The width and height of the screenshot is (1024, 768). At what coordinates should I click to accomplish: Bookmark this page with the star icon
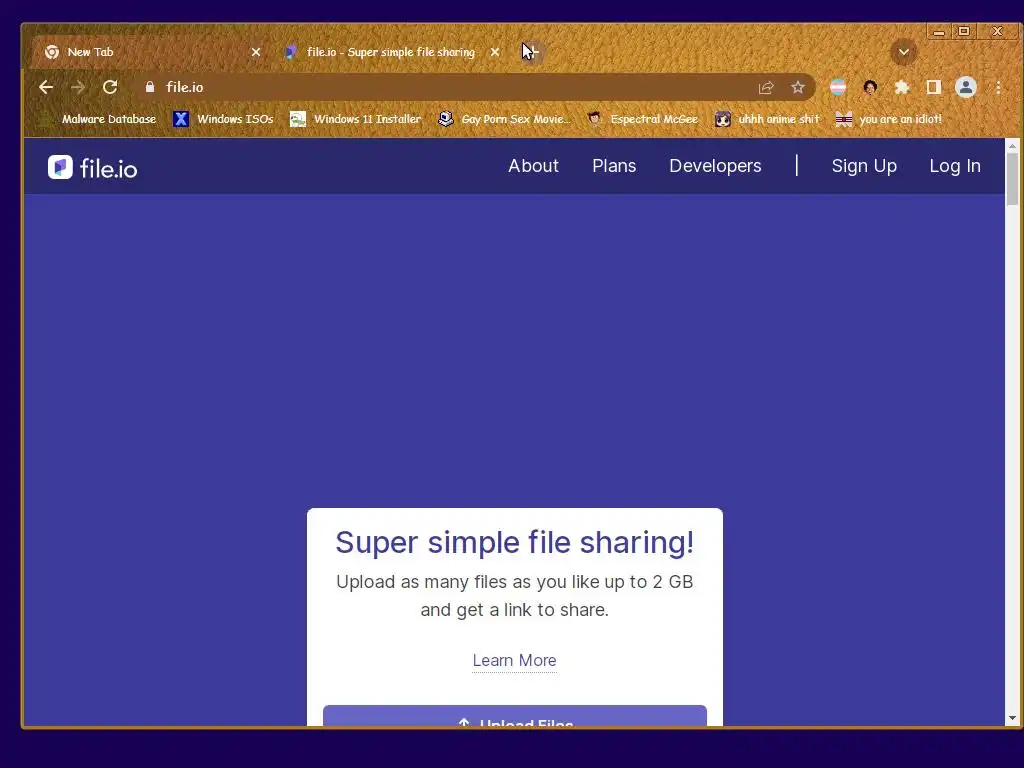click(x=797, y=88)
